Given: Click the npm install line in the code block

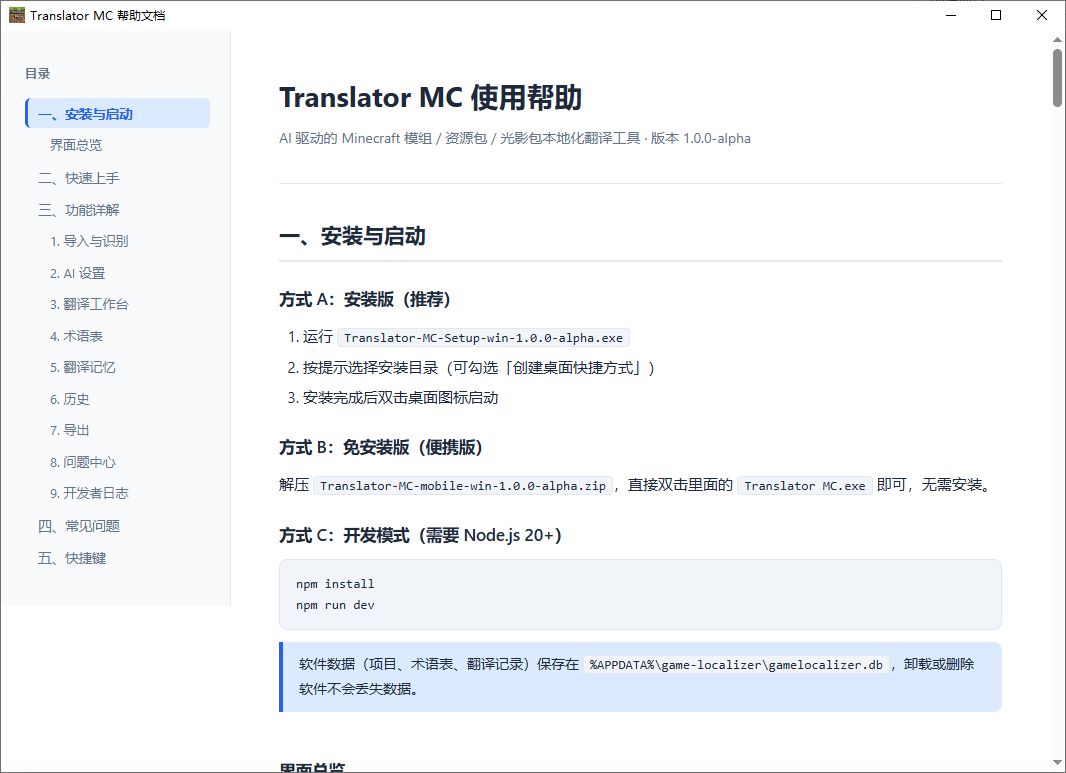Looking at the screenshot, I should [335, 584].
